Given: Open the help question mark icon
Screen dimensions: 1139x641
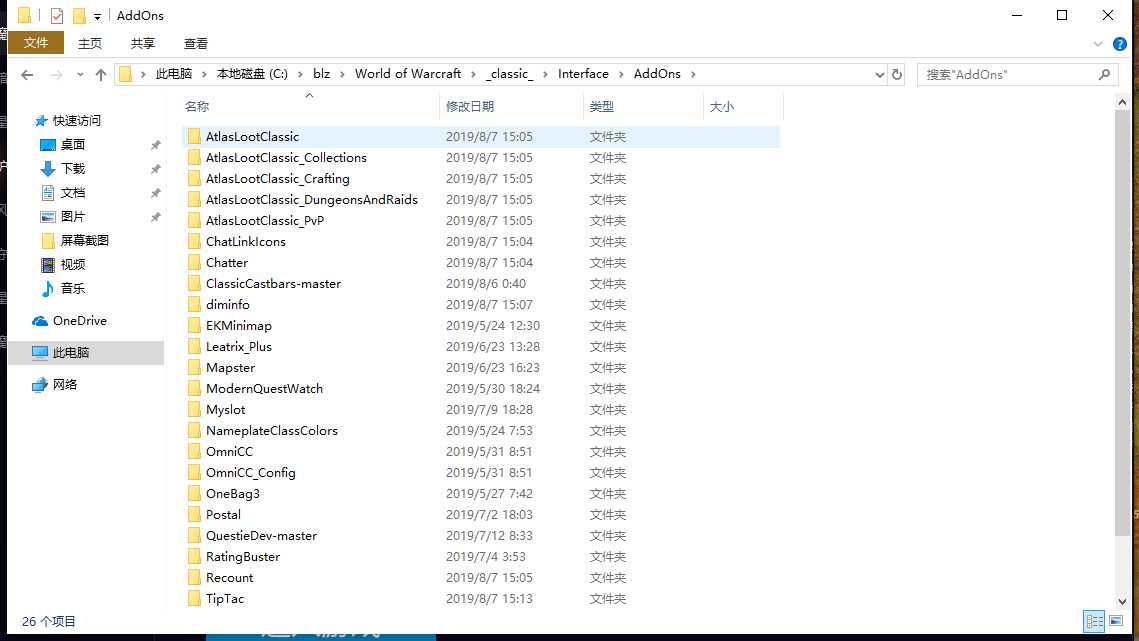Looking at the screenshot, I should pos(1120,44).
